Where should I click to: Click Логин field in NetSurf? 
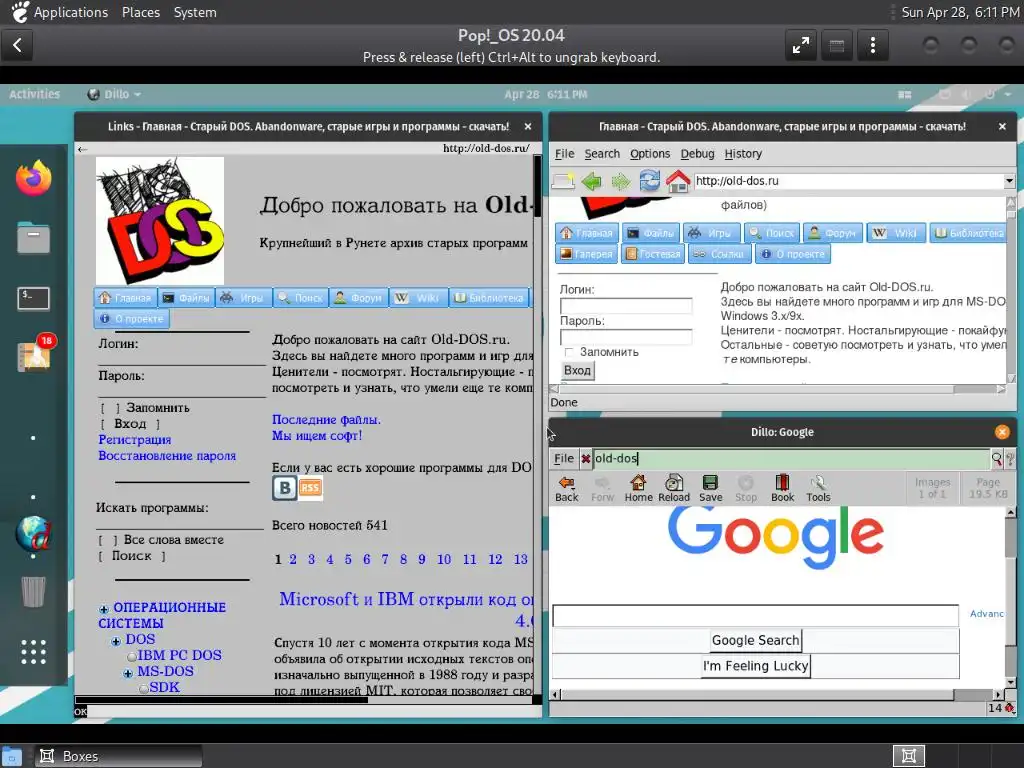click(x=626, y=306)
